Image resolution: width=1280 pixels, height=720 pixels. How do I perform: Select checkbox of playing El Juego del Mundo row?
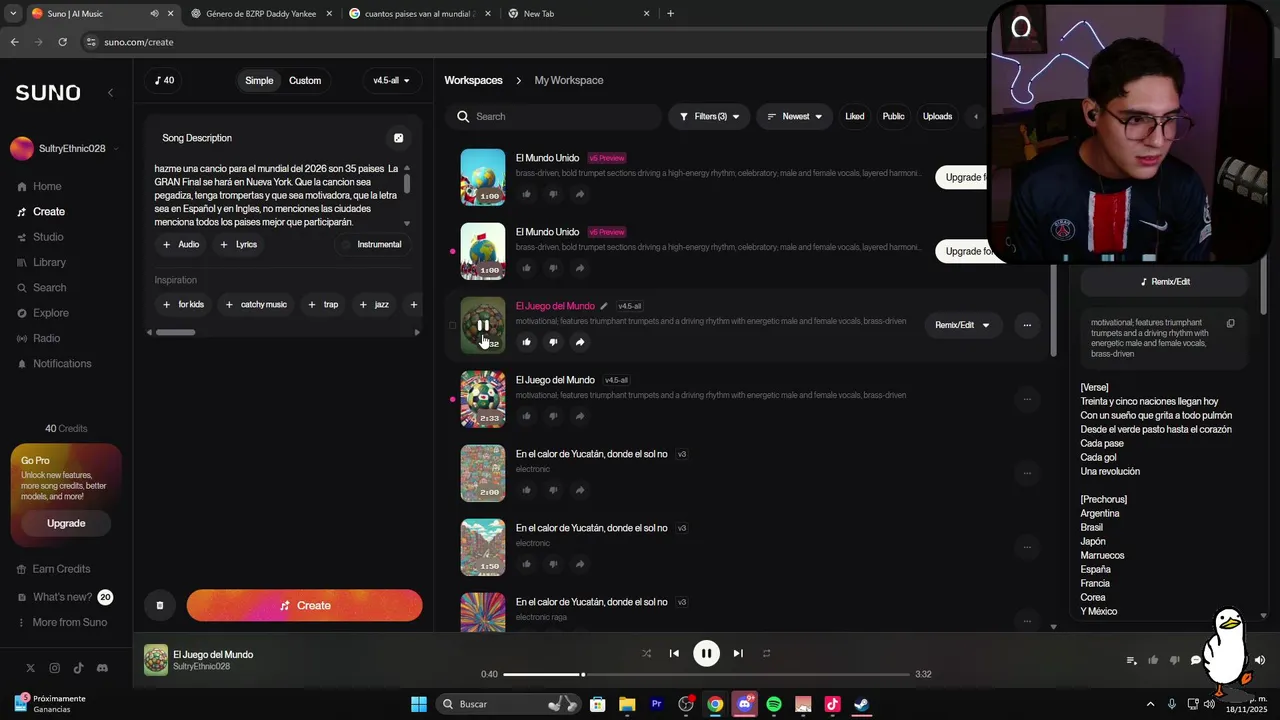[452, 325]
